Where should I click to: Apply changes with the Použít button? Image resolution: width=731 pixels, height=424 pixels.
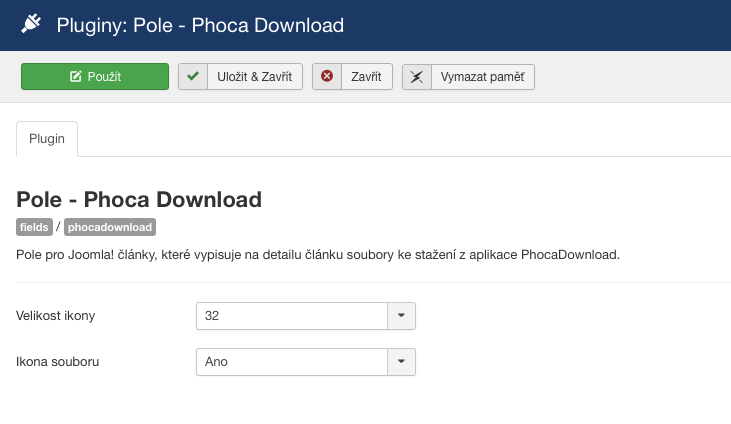click(x=95, y=77)
